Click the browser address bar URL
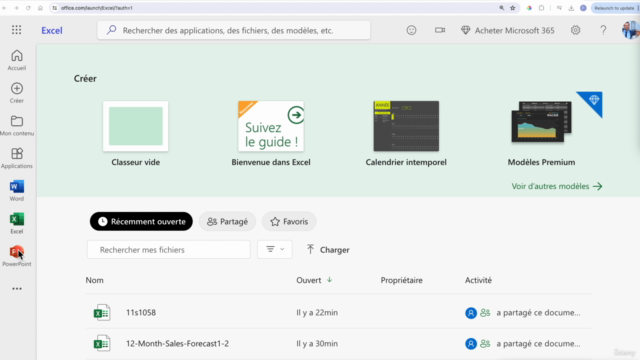The height and width of the screenshot is (360, 640). tap(97, 8)
